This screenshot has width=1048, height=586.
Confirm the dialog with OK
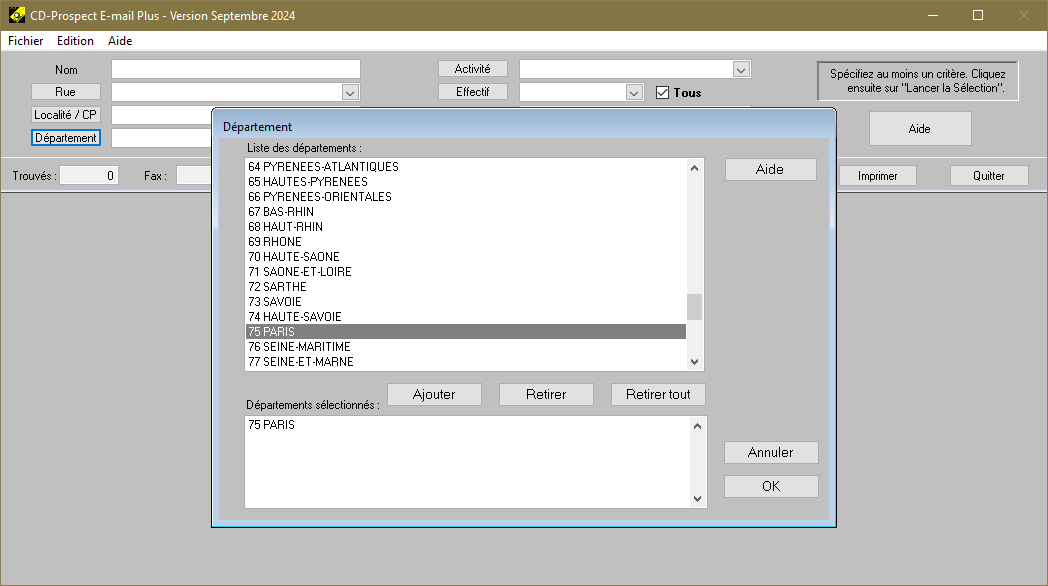771,486
